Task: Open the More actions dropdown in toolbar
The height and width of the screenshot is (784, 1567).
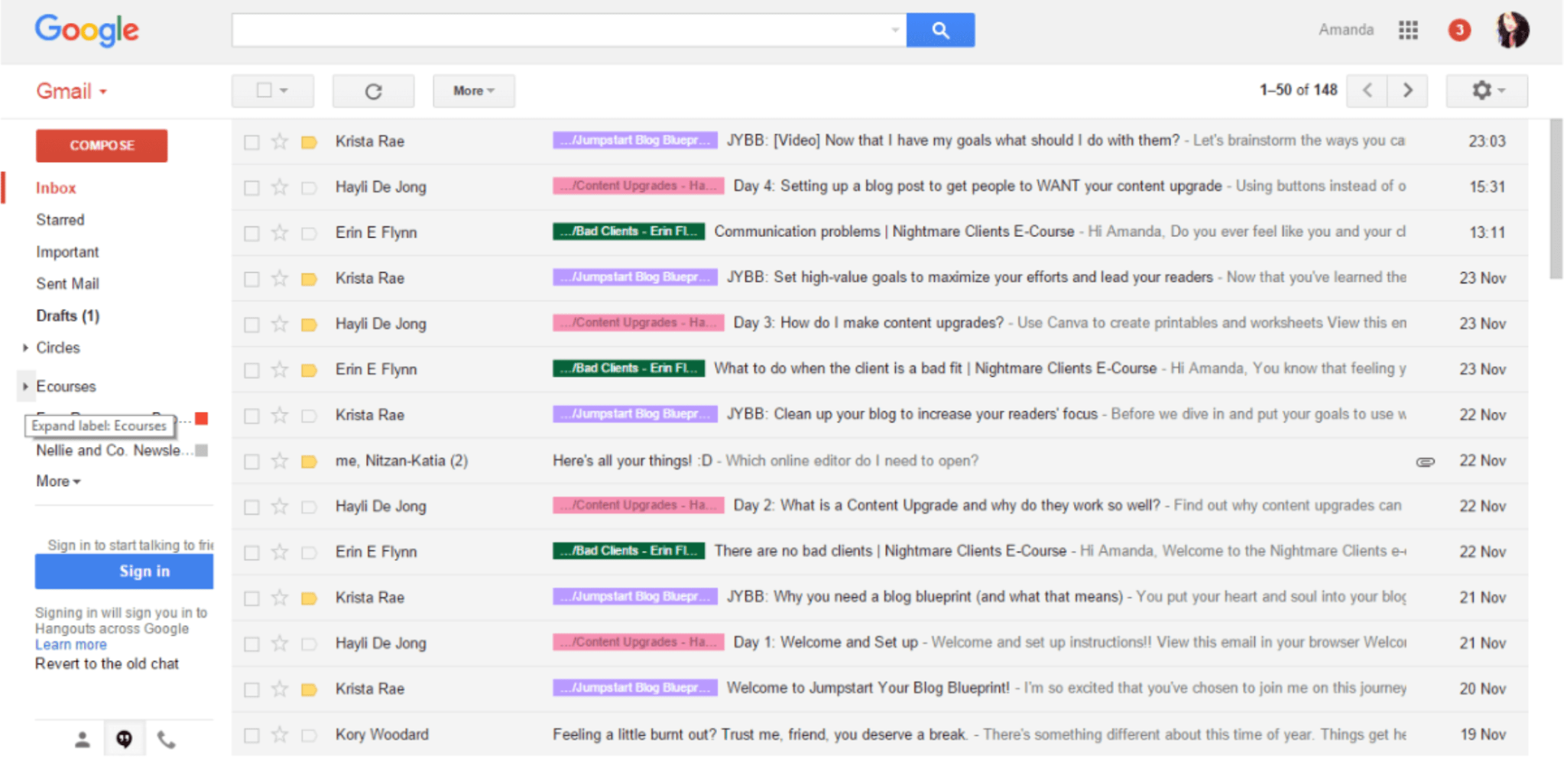Action: click(x=473, y=91)
